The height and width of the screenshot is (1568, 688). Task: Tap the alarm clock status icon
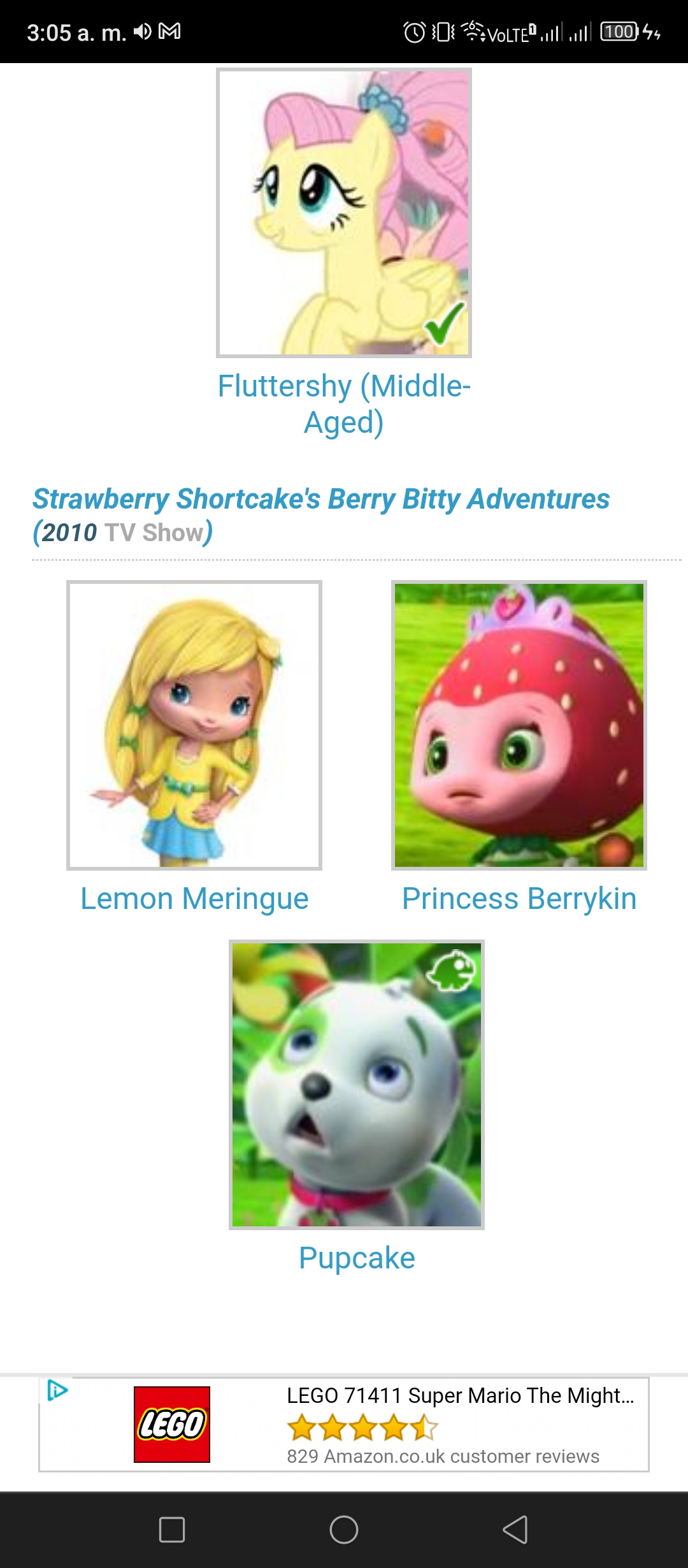tap(415, 32)
